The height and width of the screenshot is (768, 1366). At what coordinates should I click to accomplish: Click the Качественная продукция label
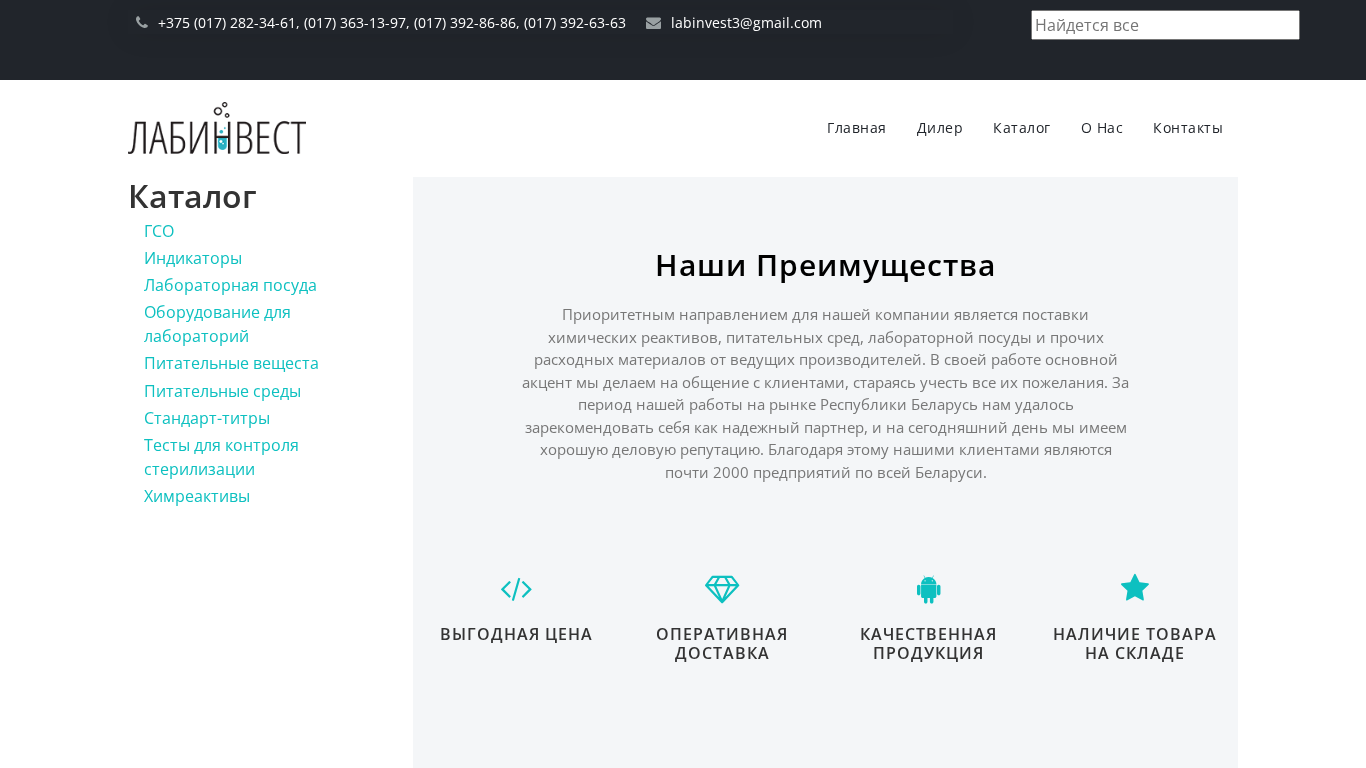tap(928, 644)
